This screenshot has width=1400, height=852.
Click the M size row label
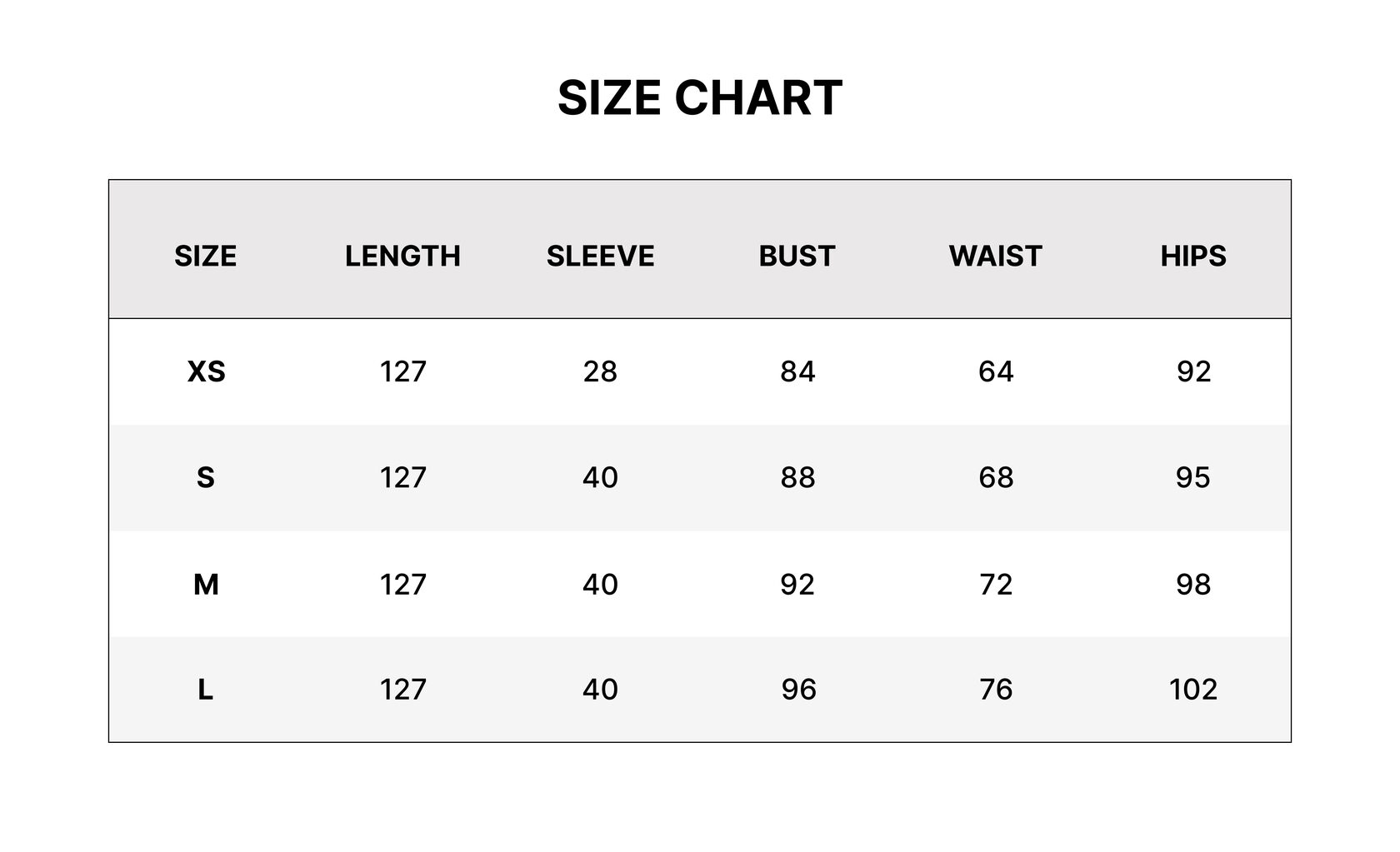pos(206,585)
